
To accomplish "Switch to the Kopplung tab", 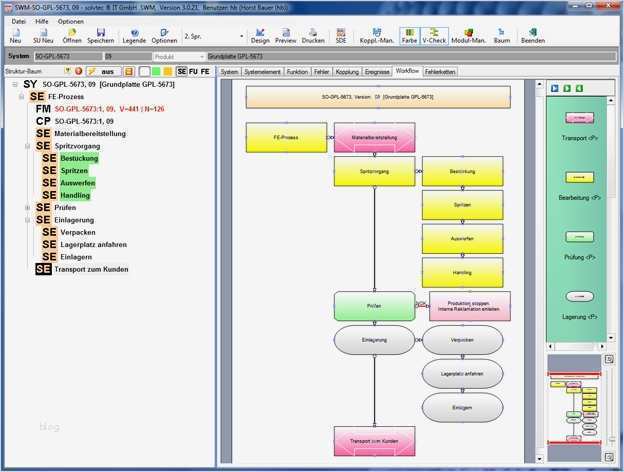I will click(x=347, y=72).
